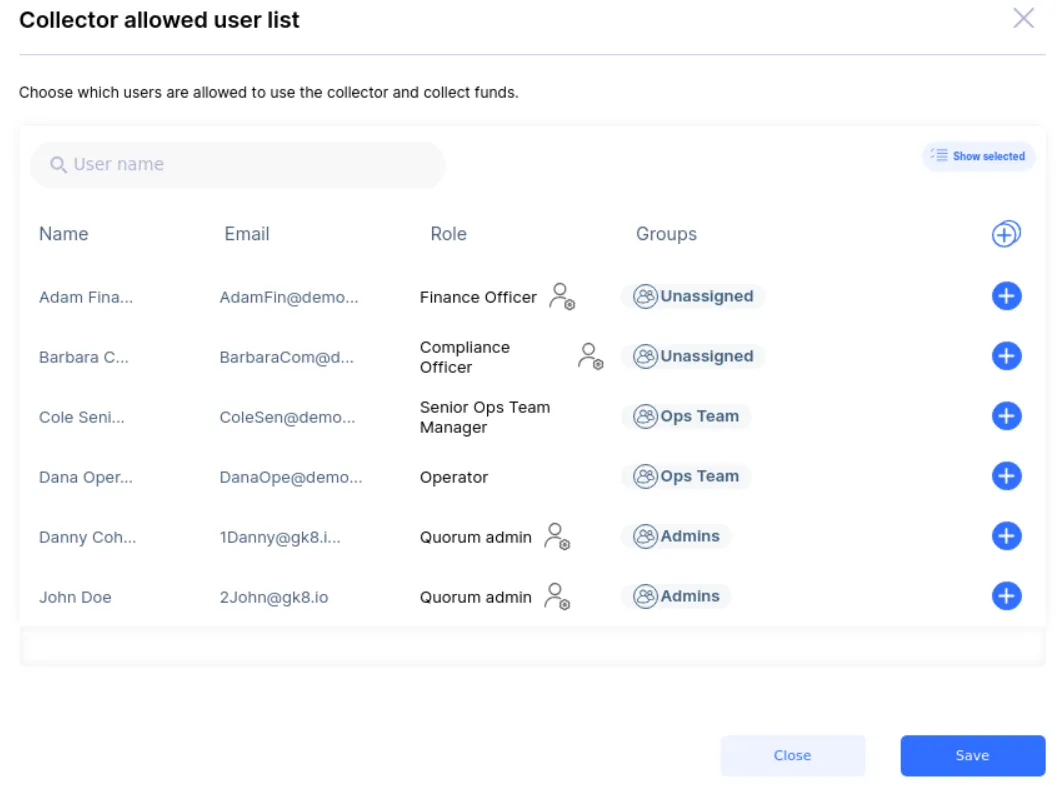Viewport: 1063px width, 787px height.
Task: Click add-all users icon in header
Action: point(1006,234)
